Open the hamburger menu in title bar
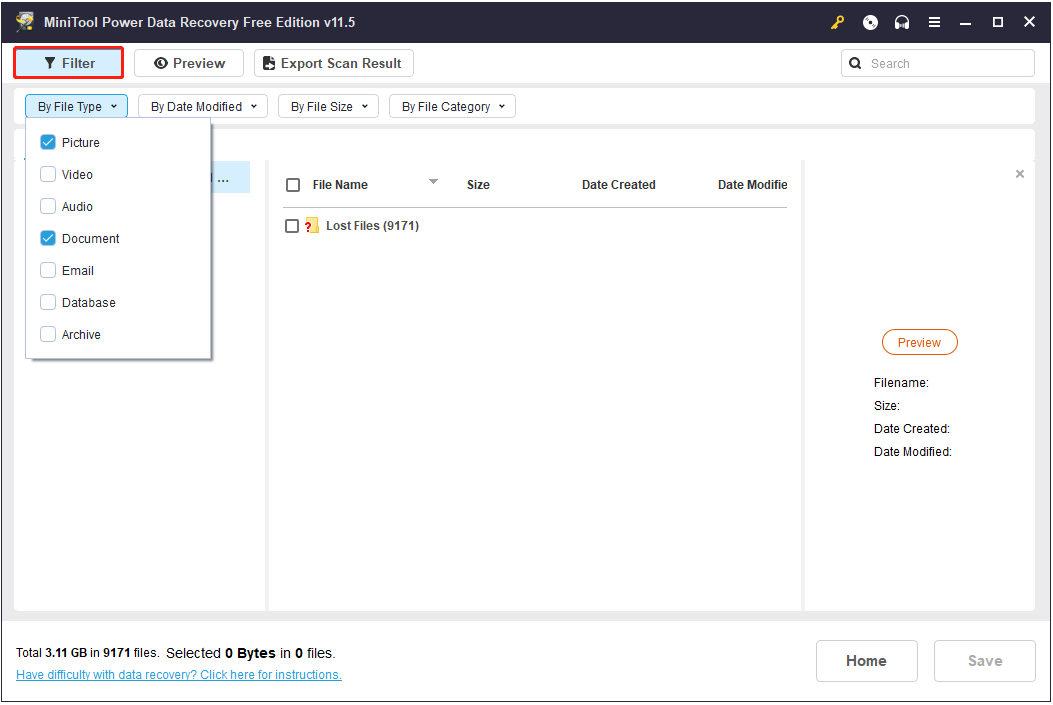The image size is (1053, 705). click(934, 22)
